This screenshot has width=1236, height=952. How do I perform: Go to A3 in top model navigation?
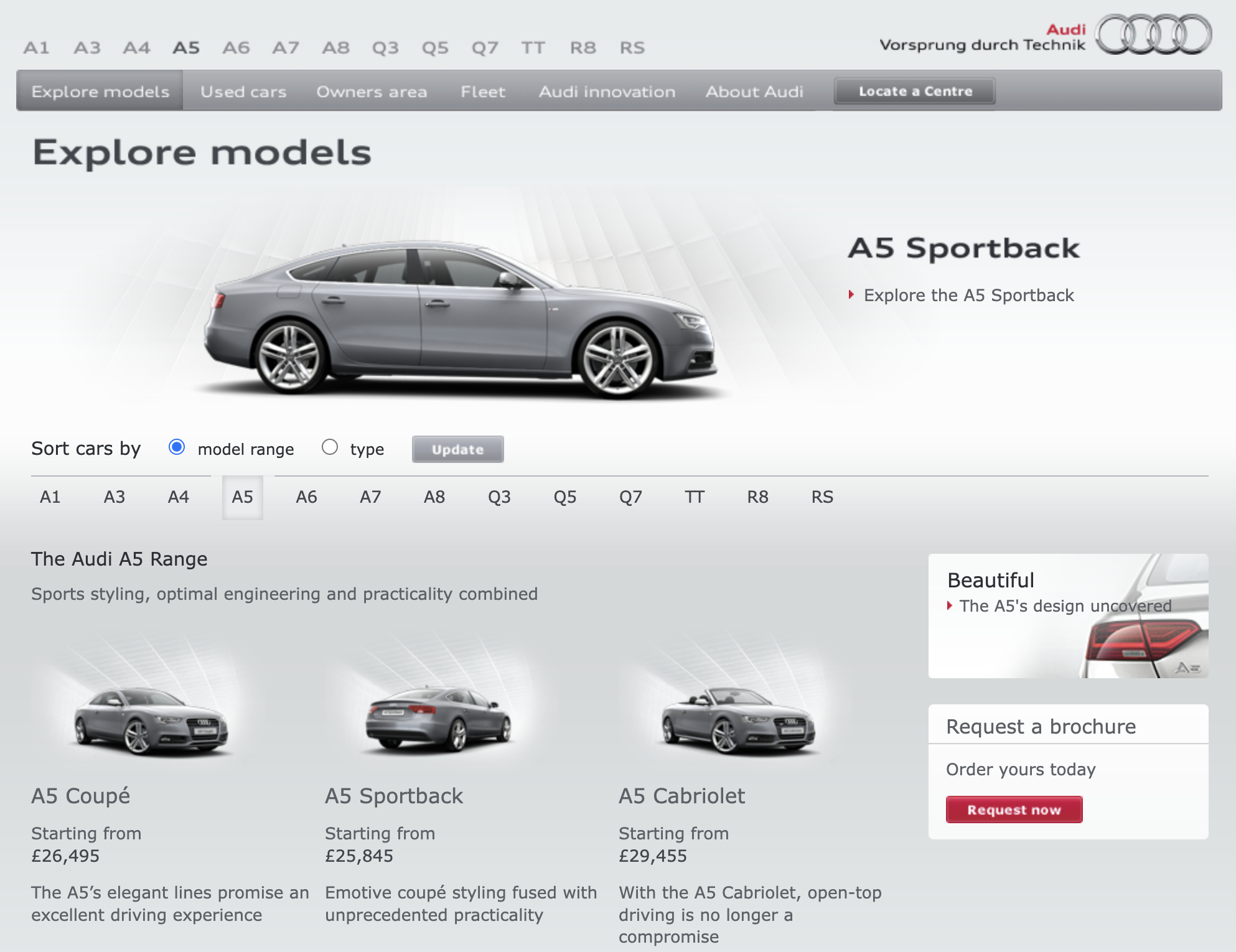pyautogui.click(x=87, y=47)
